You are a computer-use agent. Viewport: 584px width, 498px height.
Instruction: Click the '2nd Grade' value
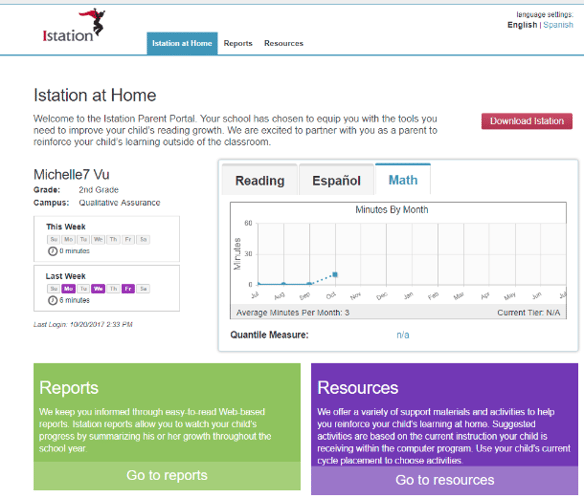[x=98, y=190]
